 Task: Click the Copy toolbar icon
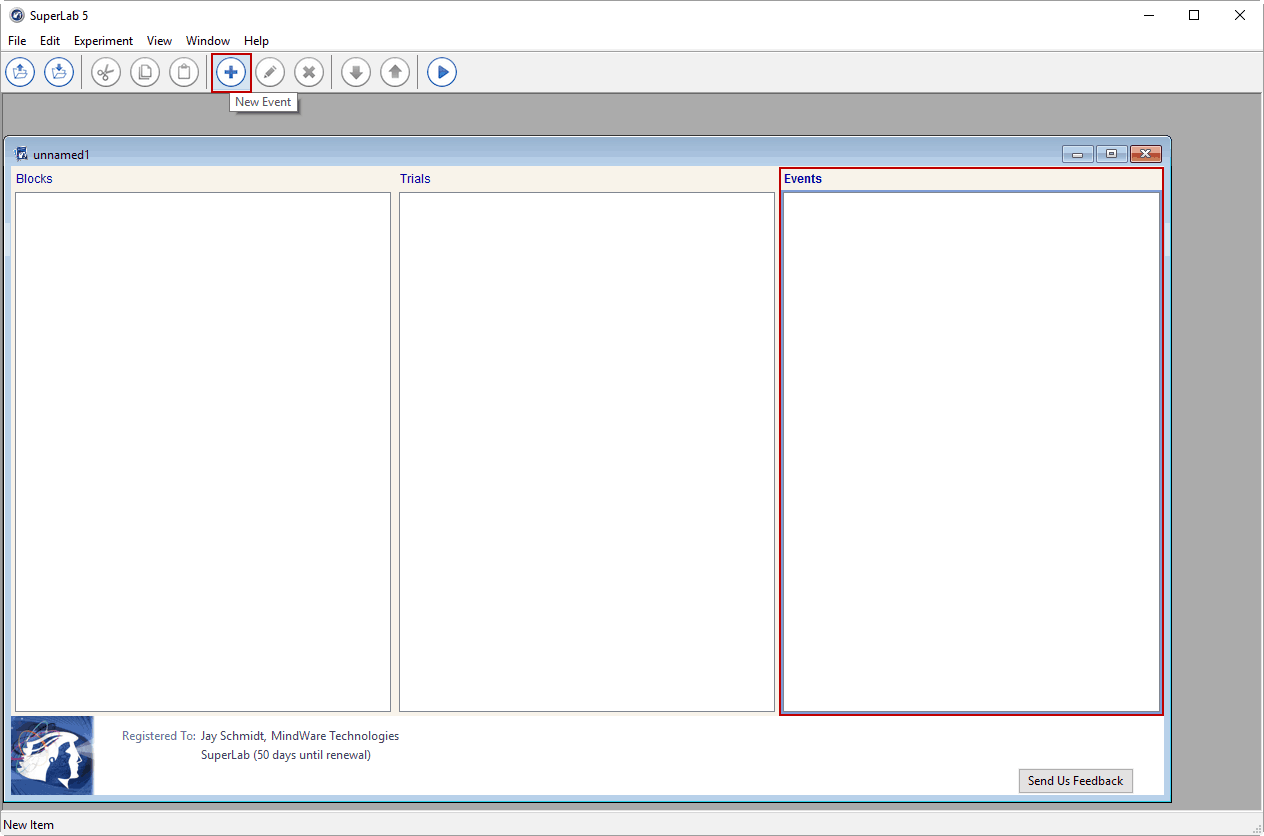coord(145,72)
